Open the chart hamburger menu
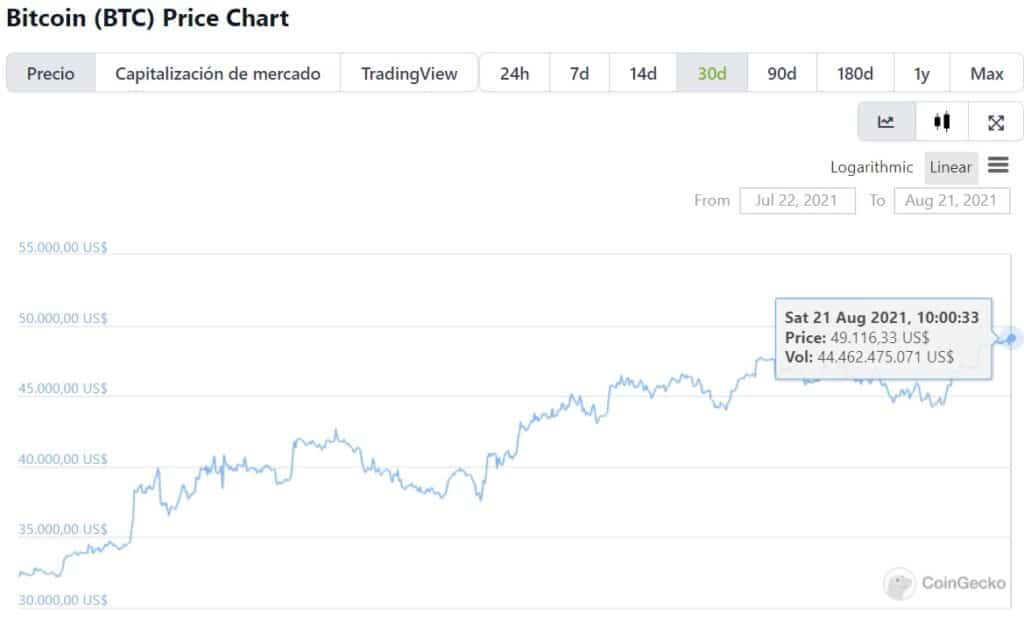1024x625 pixels. [x=998, y=165]
